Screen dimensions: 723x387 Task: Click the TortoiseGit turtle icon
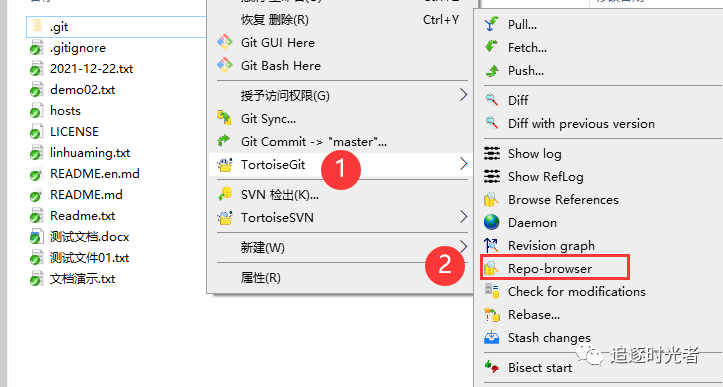coord(225,165)
